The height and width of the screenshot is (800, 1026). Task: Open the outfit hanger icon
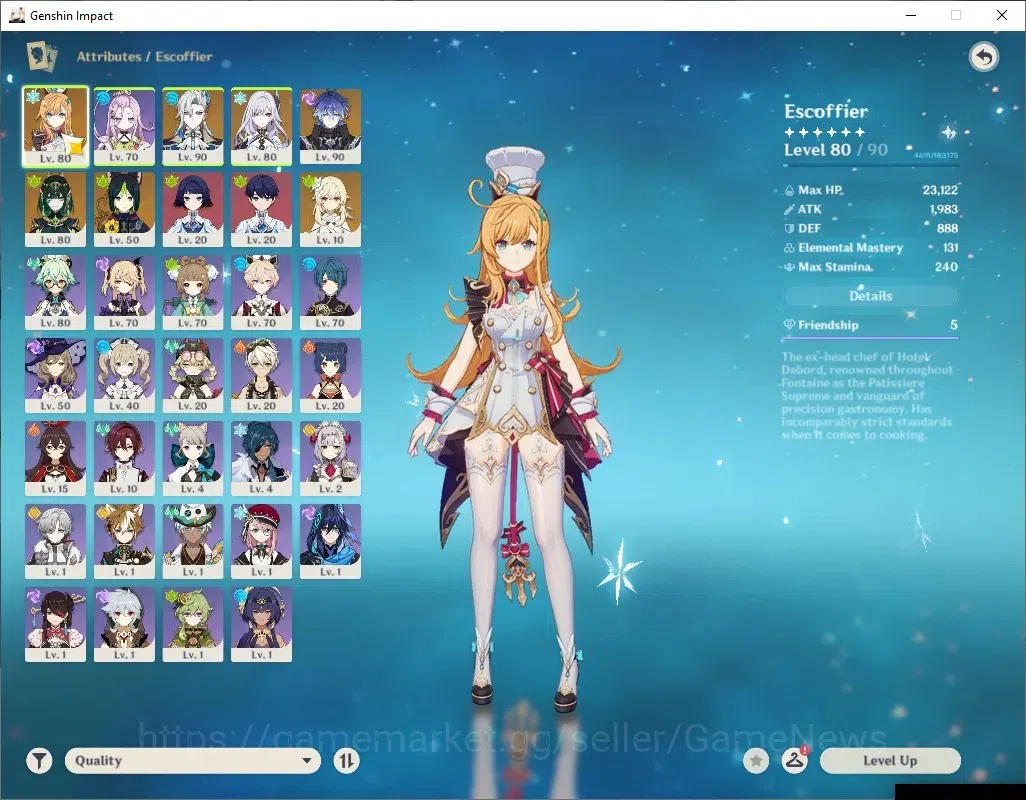pos(794,761)
